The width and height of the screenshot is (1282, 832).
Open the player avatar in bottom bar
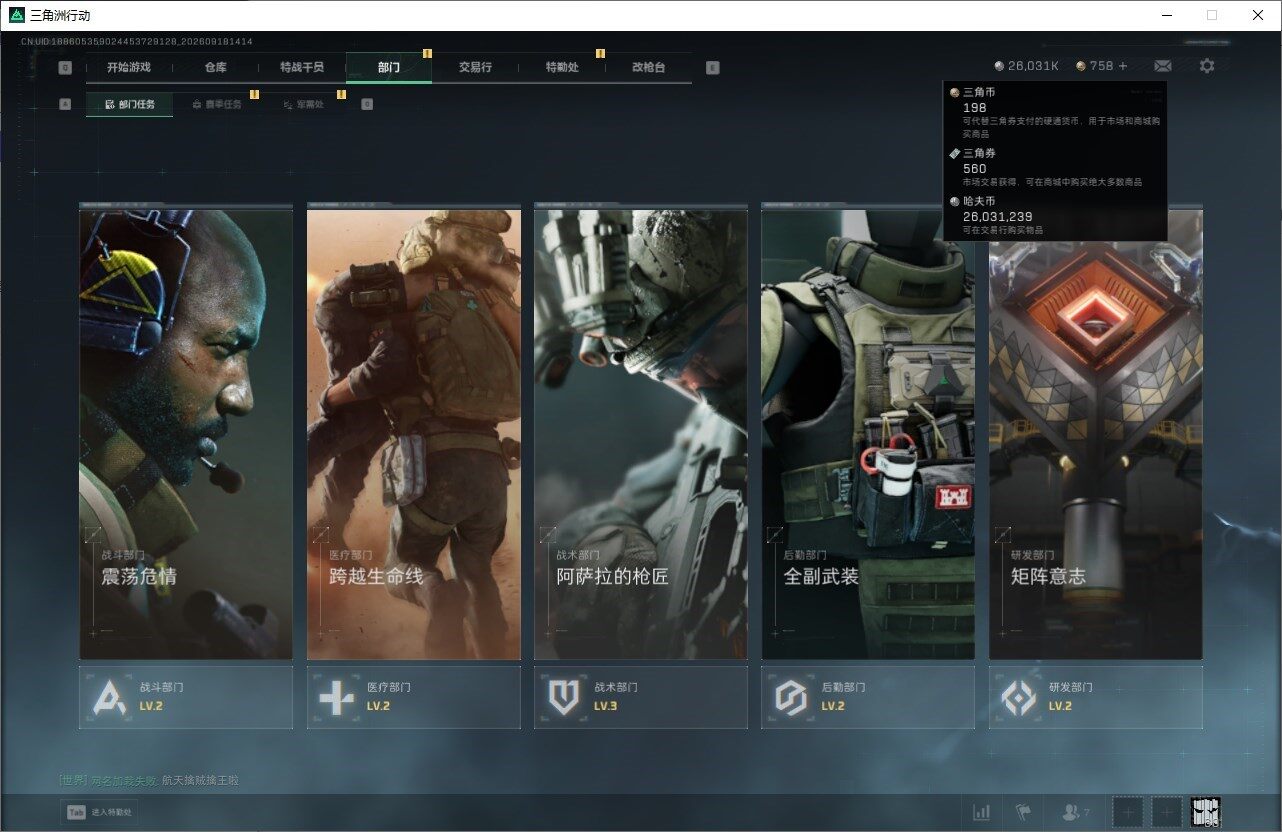[1205, 812]
